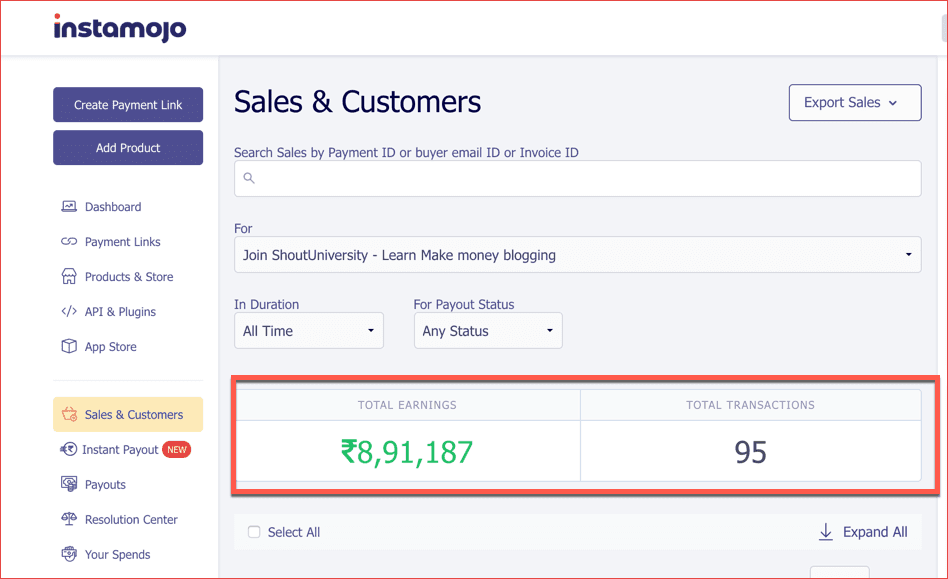Screen dimensions: 948x579
Task: Click the Resolution Center scales icon
Action: [x=68, y=519]
